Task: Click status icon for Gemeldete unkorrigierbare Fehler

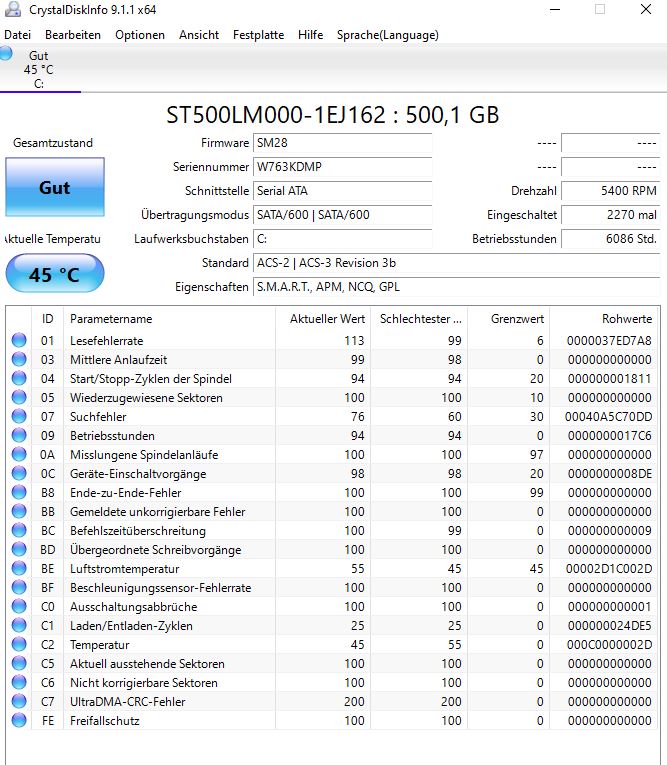Action: click(x=19, y=511)
